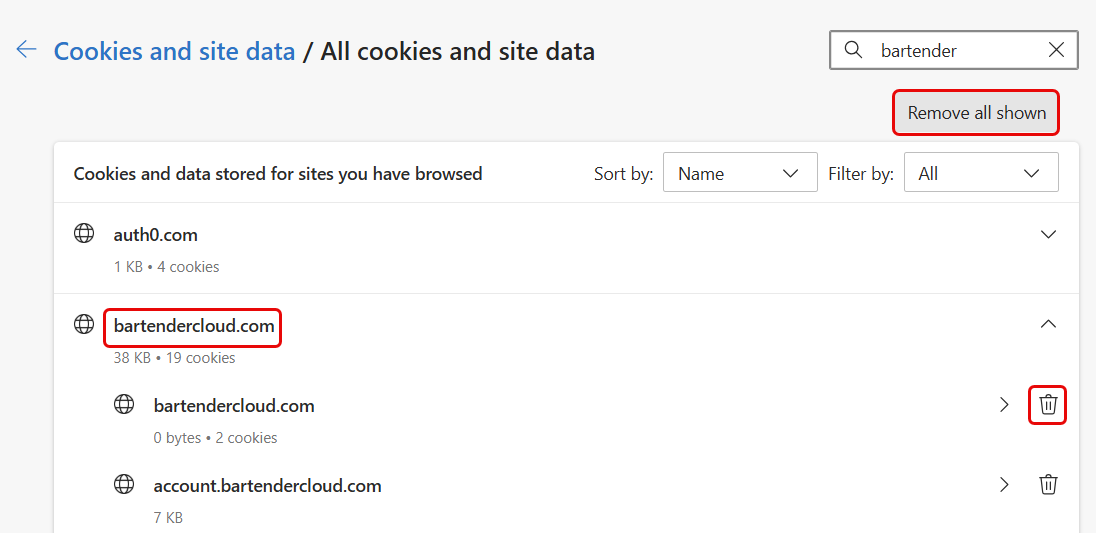This screenshot has height=533, width=1096.
Task: Click globe icon of the 2-cookies bartendercloud.com entry
Action: coord(124,404)
